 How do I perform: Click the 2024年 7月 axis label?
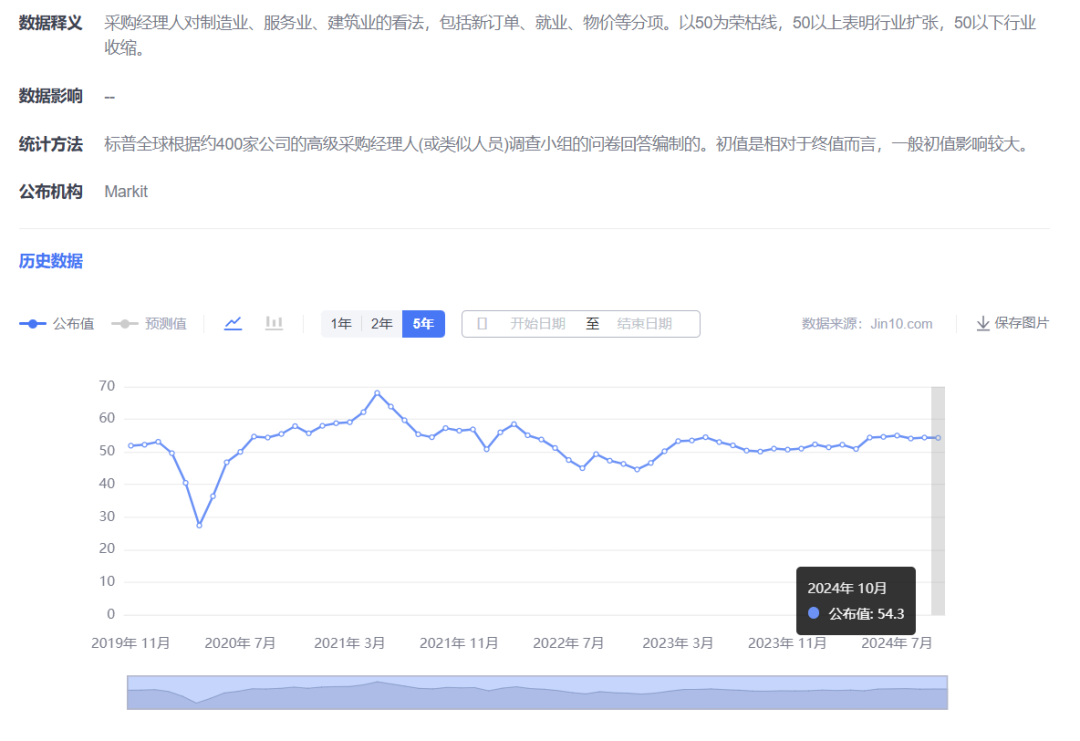point(897,643)
